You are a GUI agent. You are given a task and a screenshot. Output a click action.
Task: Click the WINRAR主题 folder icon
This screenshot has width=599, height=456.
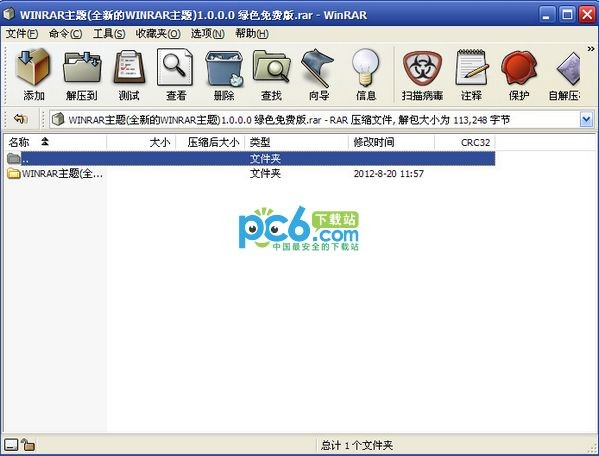13,174
